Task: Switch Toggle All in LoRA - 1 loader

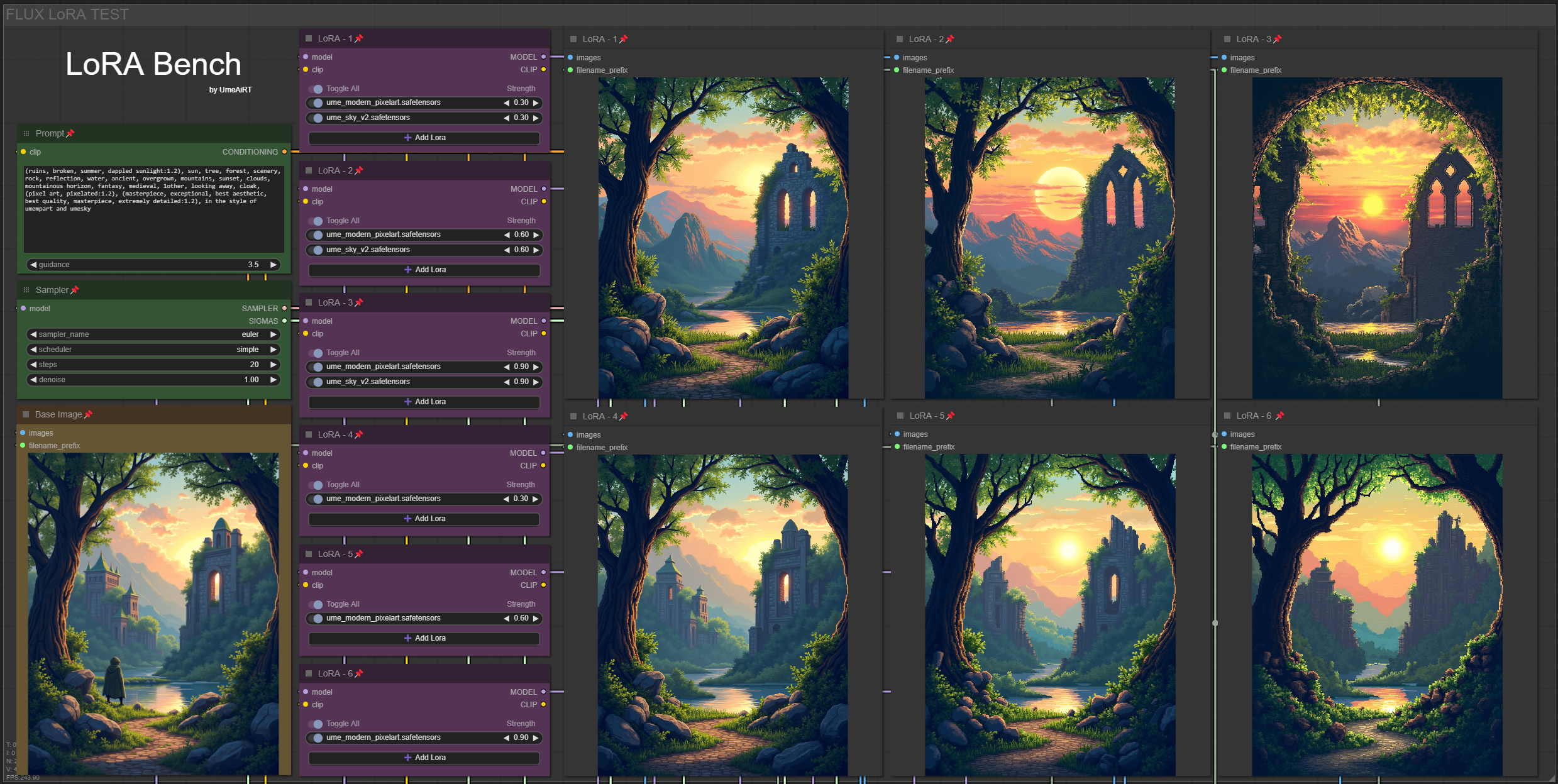Action: tap(316, 89)
